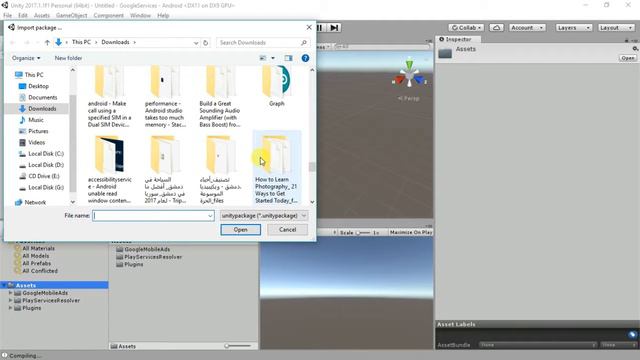640x360 pixels.
Task: Click the Search Downloads field
Action: click(262, 42)
